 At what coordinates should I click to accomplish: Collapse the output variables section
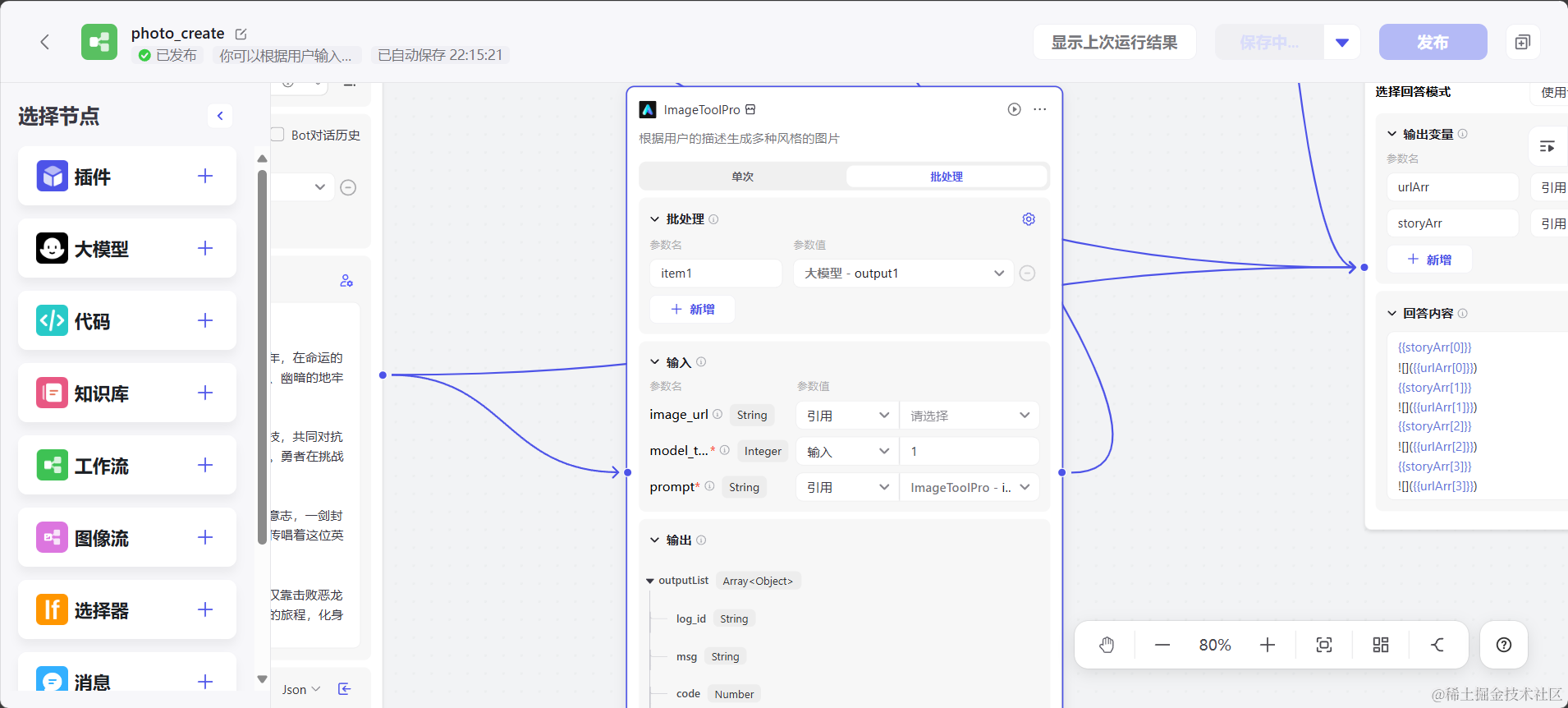(x=1391, y=134)
